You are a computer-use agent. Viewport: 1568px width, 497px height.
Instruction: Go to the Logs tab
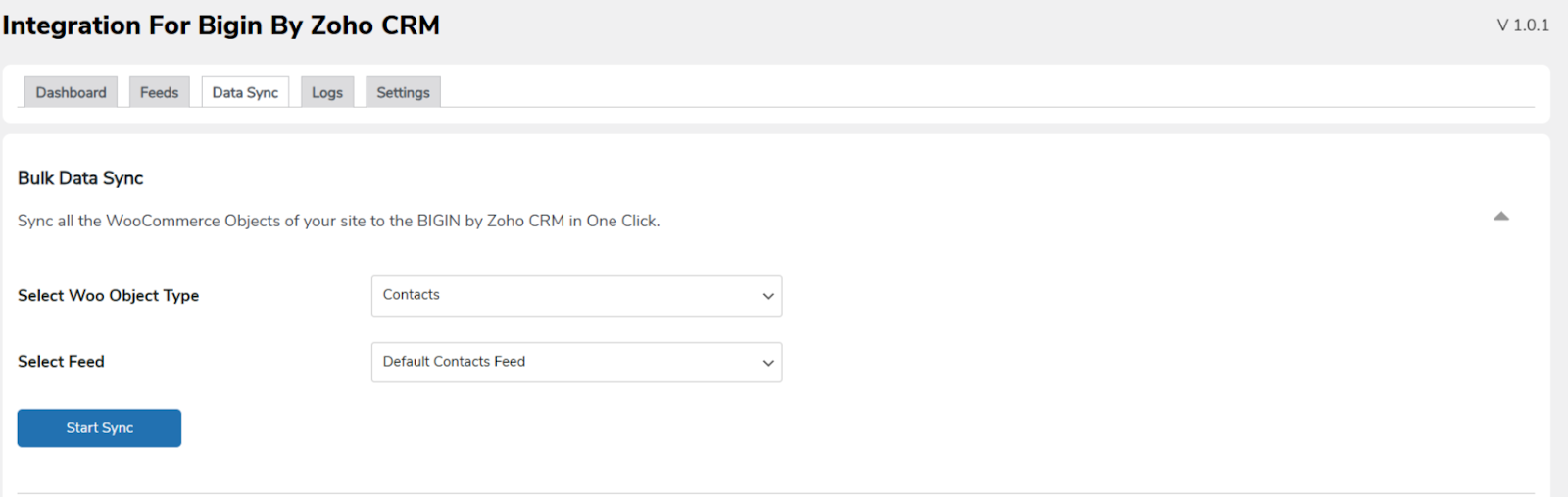[327, 92]
